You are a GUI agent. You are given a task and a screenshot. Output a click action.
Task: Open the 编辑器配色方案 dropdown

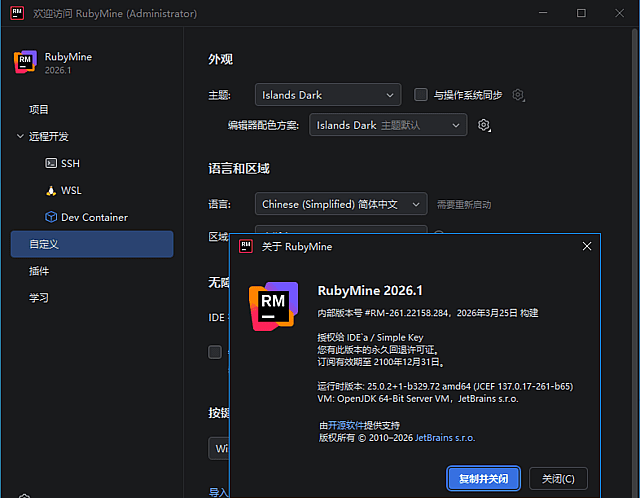pyautogui.click(x=388, y=125)
